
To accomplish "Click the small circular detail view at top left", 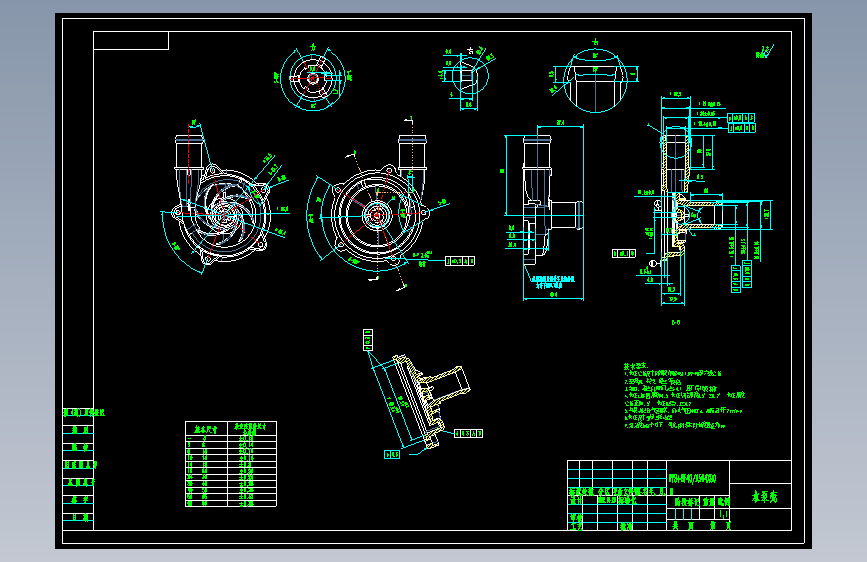I will 313,77.
